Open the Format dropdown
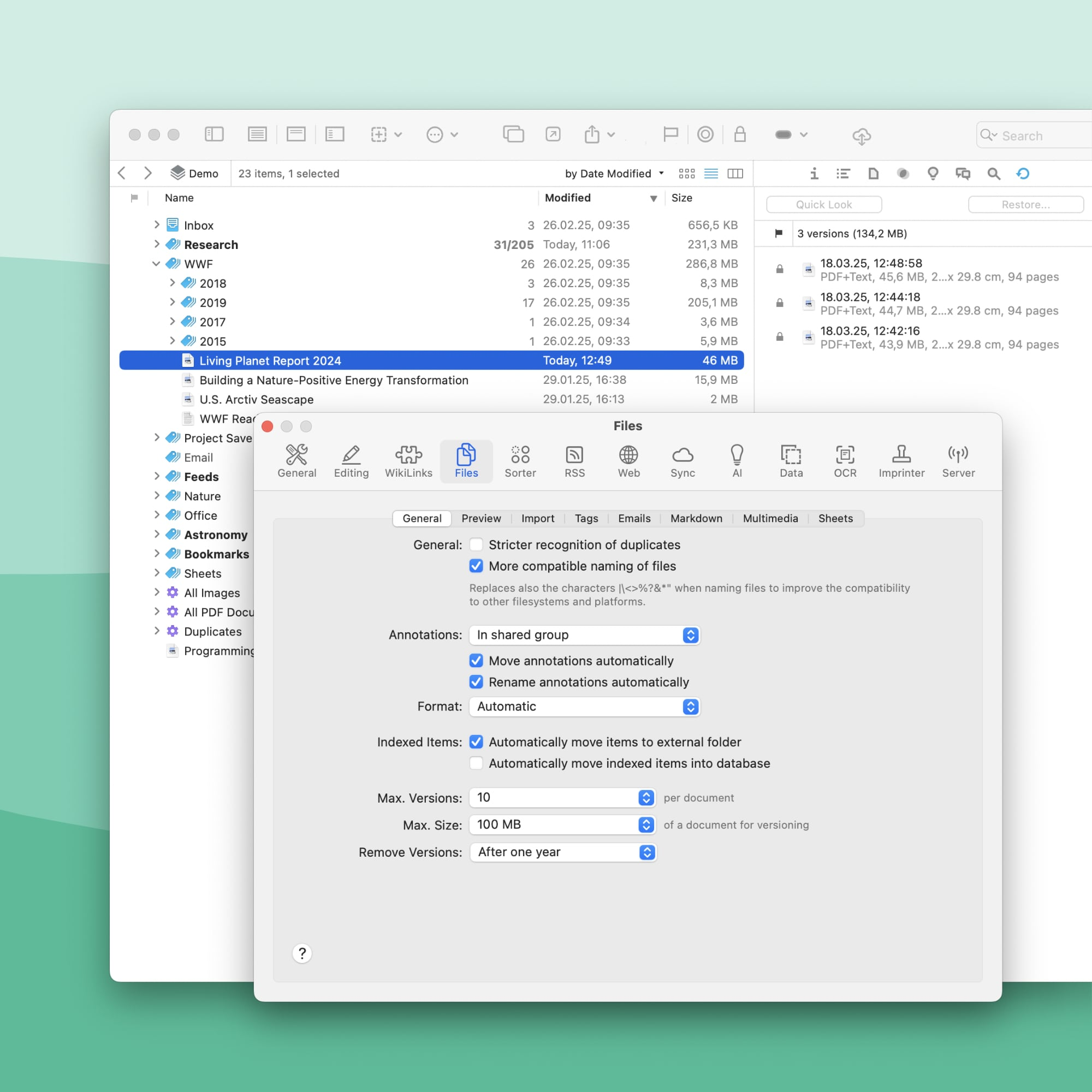The height and width of the screenshot is (1092, 1092). [x=584, y=707]
